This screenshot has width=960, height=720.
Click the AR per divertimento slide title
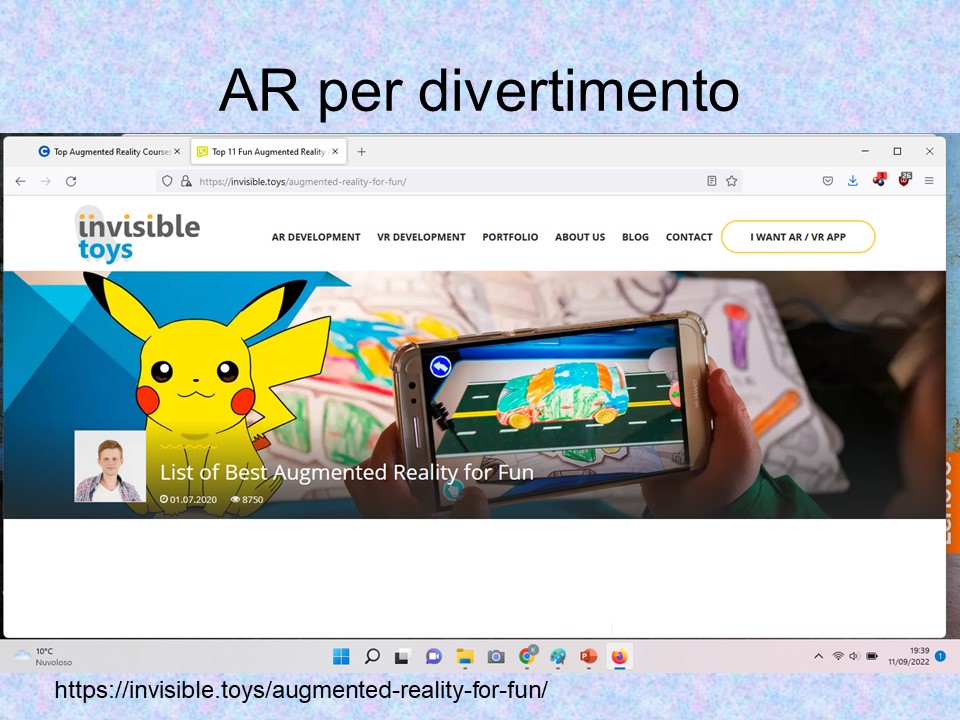(479, 92)
